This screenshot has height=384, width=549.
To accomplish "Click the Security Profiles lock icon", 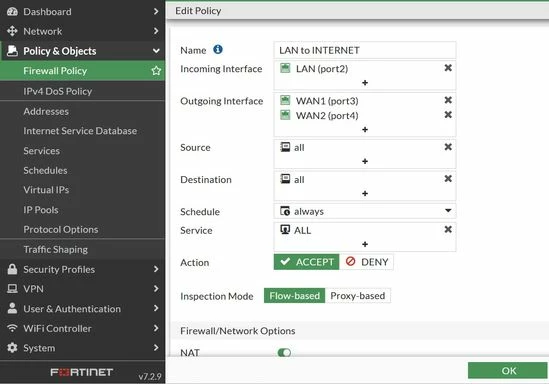I will [x=12, y=269].
